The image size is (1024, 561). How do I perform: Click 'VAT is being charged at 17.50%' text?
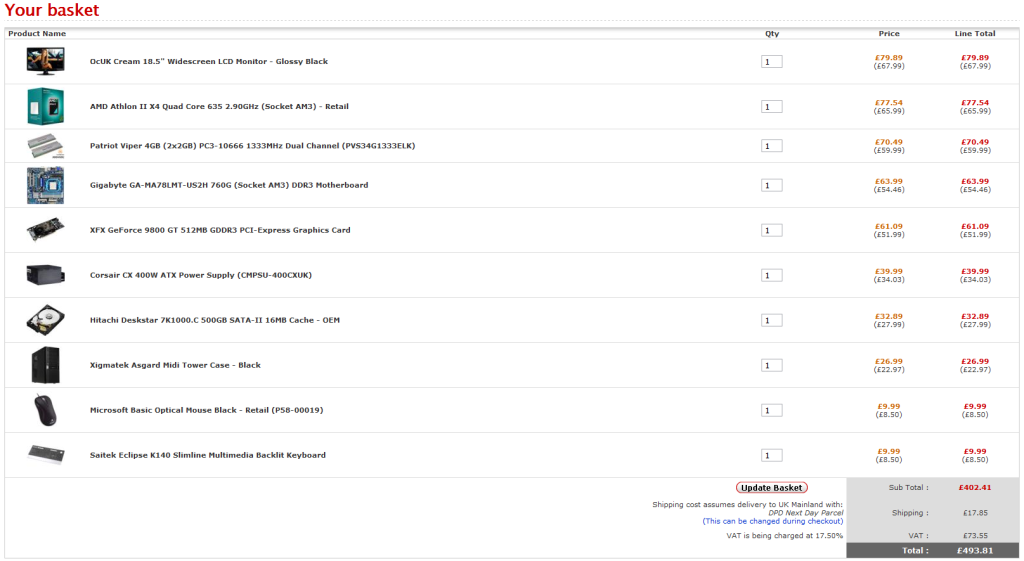point(784,536)
